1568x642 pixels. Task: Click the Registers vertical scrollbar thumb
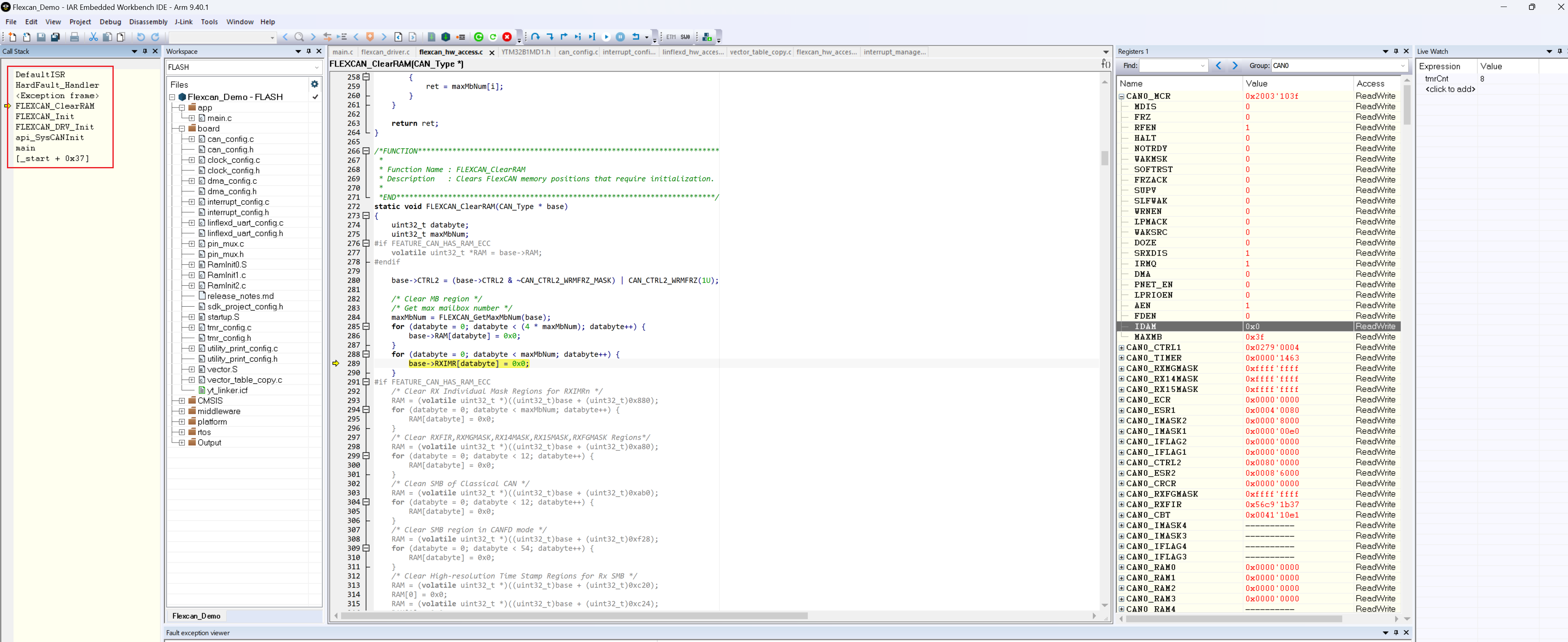[1407, 105]
